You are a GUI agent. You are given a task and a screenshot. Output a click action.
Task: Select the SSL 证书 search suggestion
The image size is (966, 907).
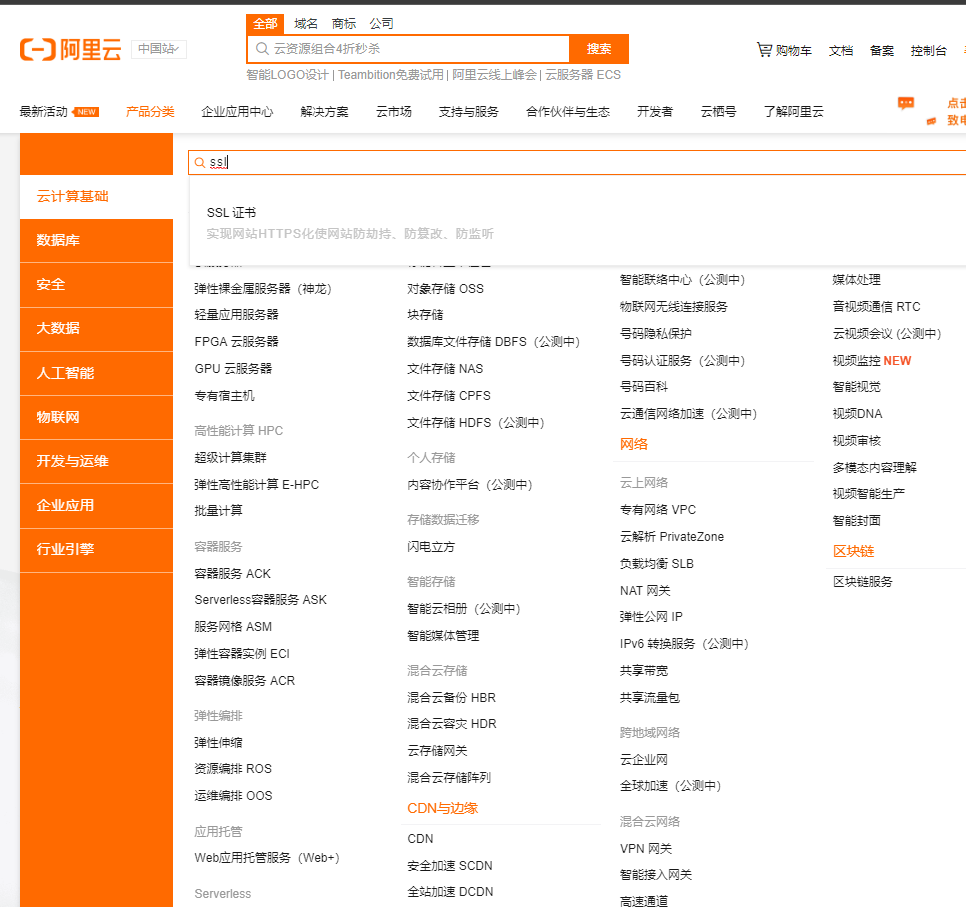231,213
